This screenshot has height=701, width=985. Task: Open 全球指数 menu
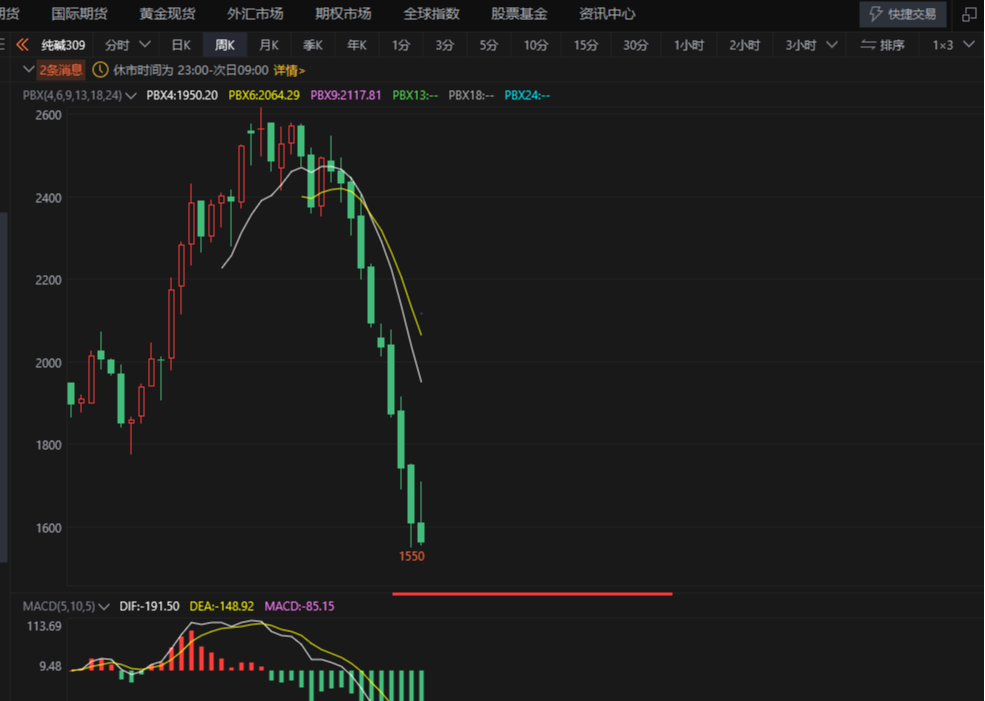point(431,13)
